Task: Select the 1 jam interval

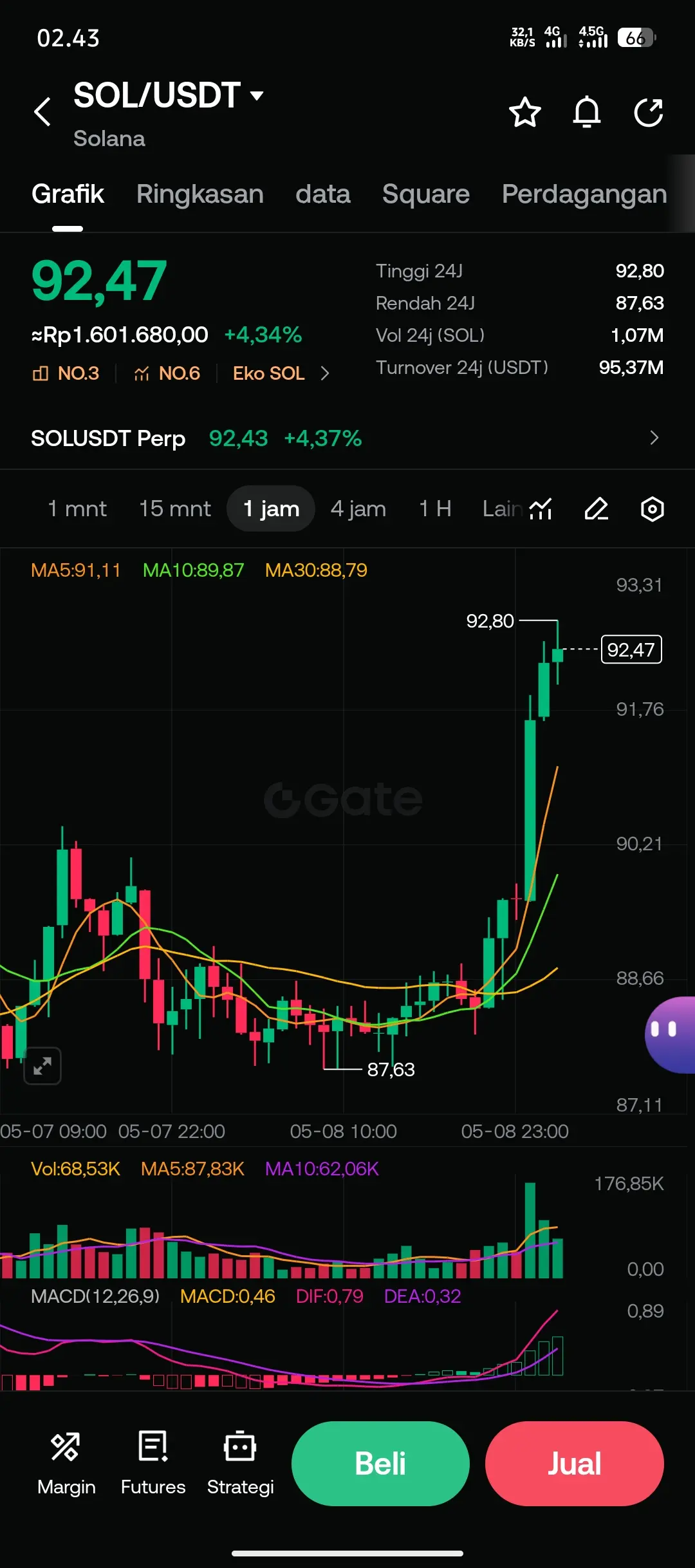Action: (x=271, y=509)
